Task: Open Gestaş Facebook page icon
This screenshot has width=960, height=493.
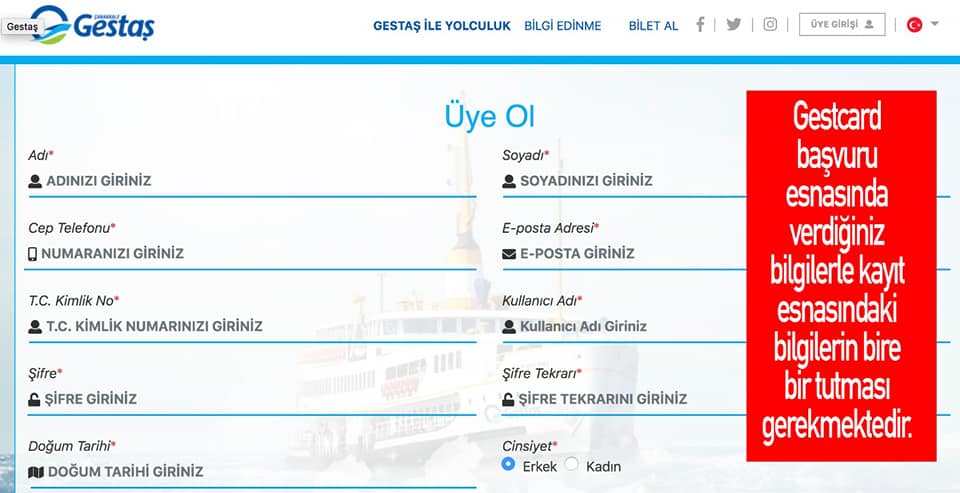Action: click(700, 24)
